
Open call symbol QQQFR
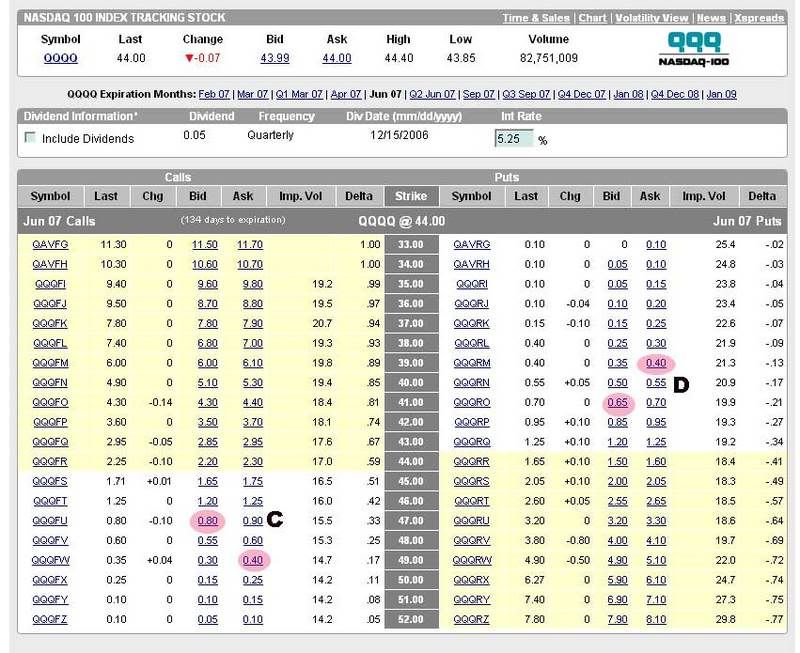(50, 462)
